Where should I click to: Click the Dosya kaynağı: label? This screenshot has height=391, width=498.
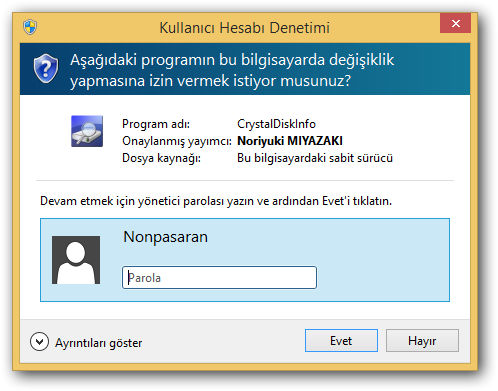pos(162,158)
